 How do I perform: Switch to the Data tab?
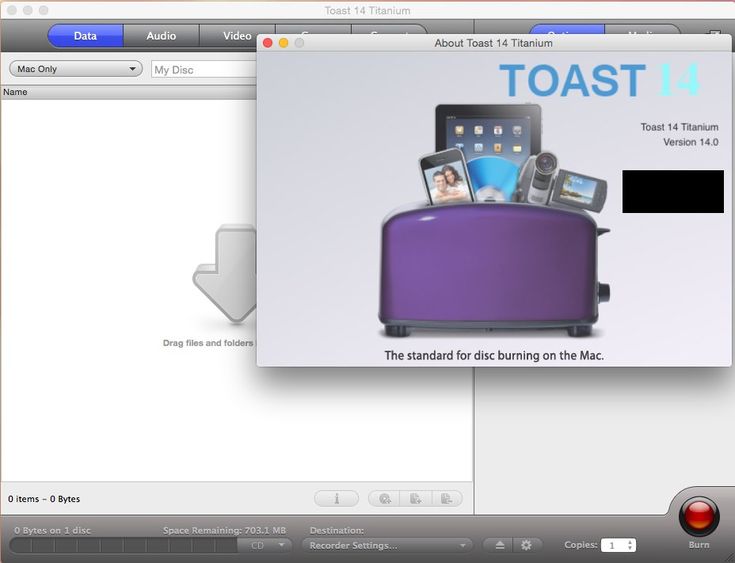tap(85, 36)
